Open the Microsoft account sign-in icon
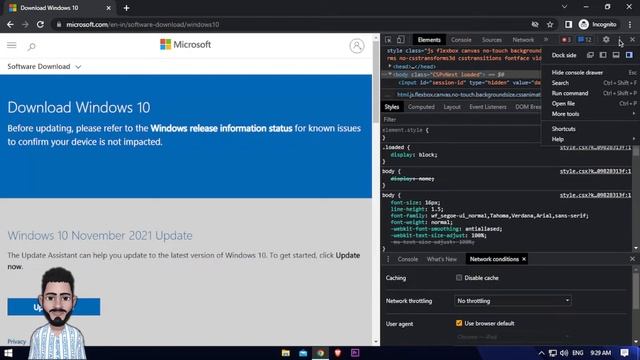Viewport: 640px width, 360px height. click(x=356, y=46)
